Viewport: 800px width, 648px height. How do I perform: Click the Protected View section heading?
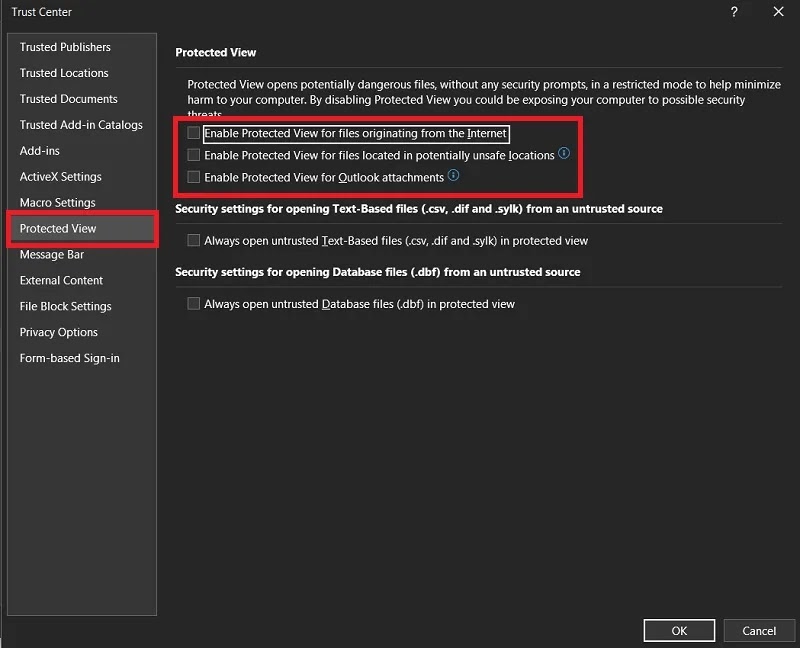[x=216, y=53]
